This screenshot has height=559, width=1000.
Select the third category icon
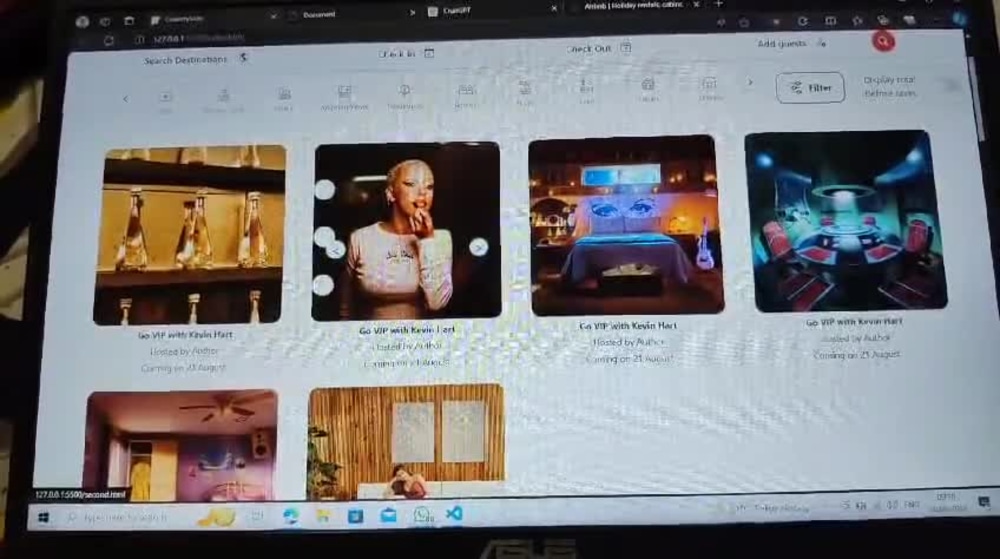[x=284, y=99]
